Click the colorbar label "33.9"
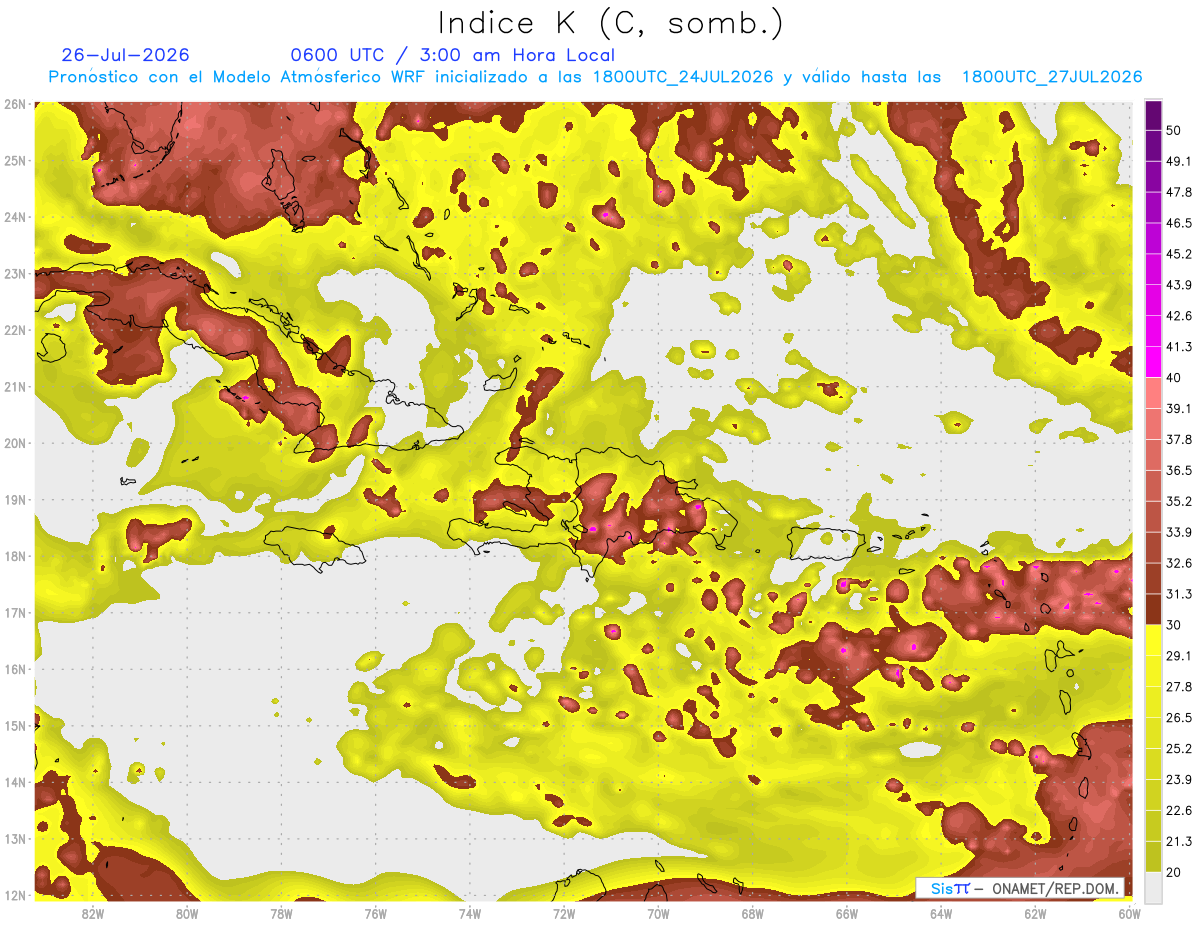 click(x=1179, y=532)
